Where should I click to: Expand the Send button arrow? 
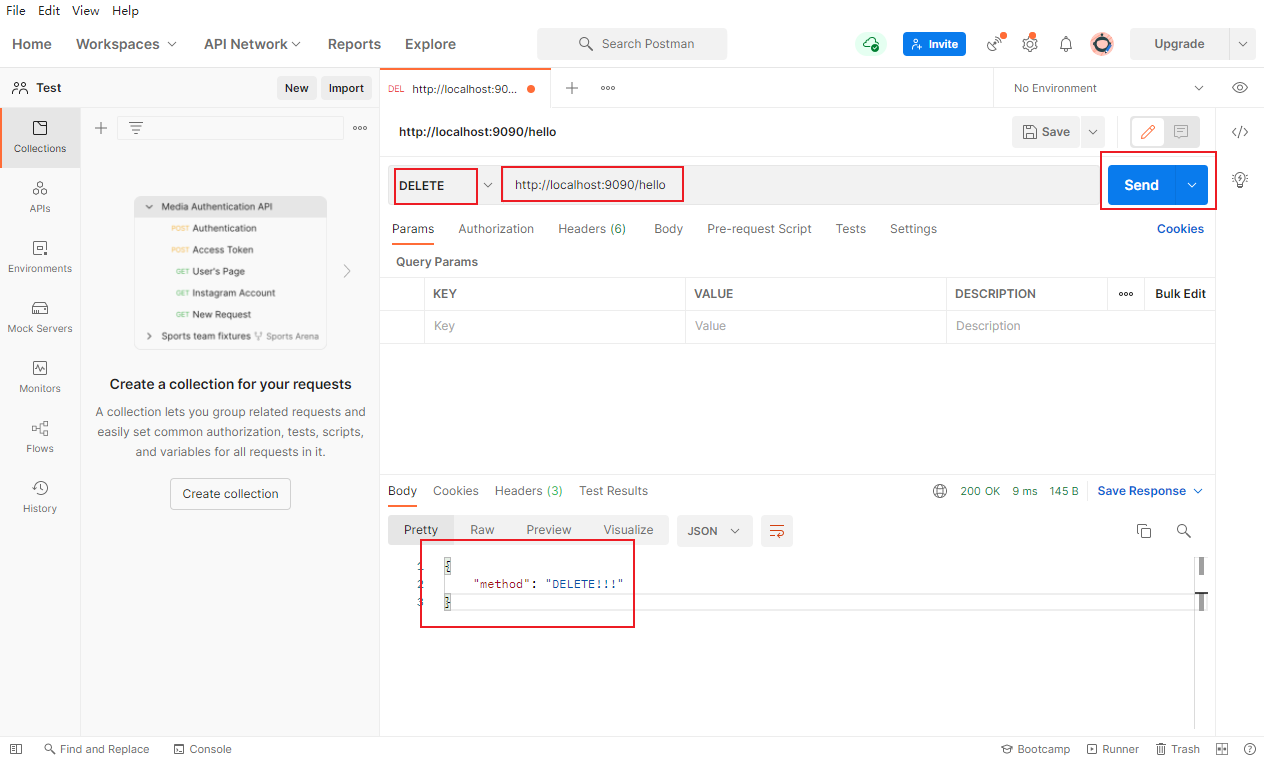pyautogui.click(x=1192, y=185)
